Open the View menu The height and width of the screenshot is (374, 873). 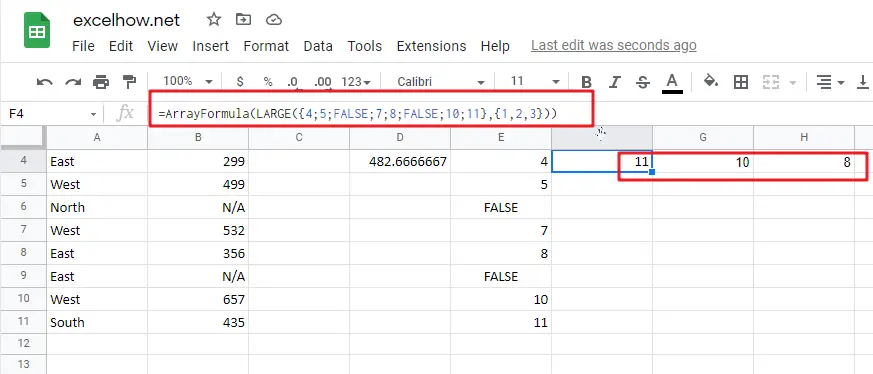point(163,46)
